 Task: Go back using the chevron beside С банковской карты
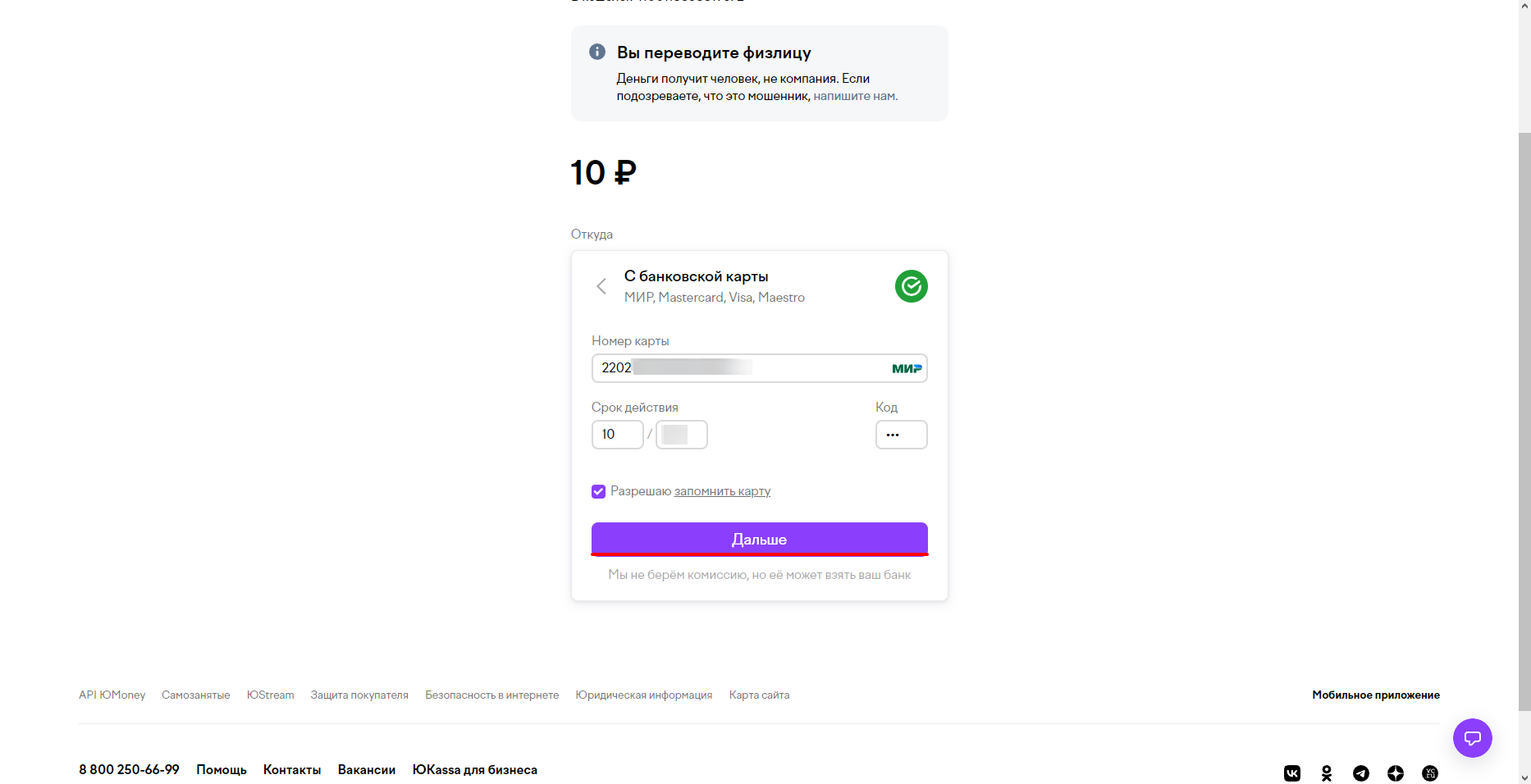[x=601, y=286]
